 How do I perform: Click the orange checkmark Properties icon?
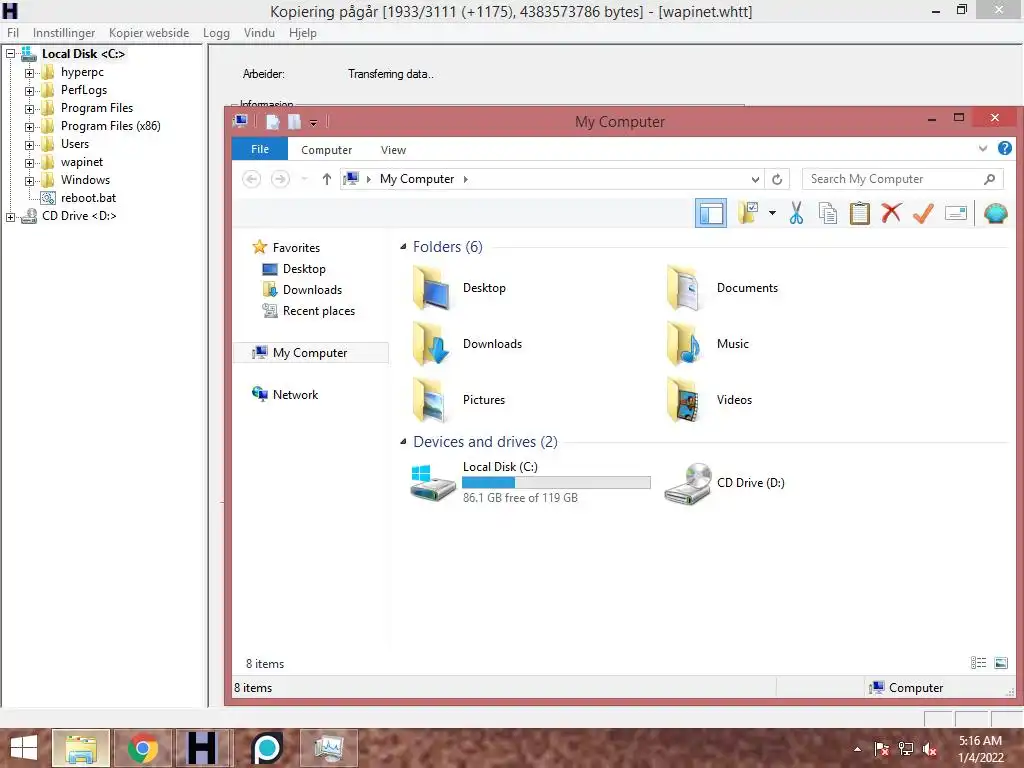923,213
